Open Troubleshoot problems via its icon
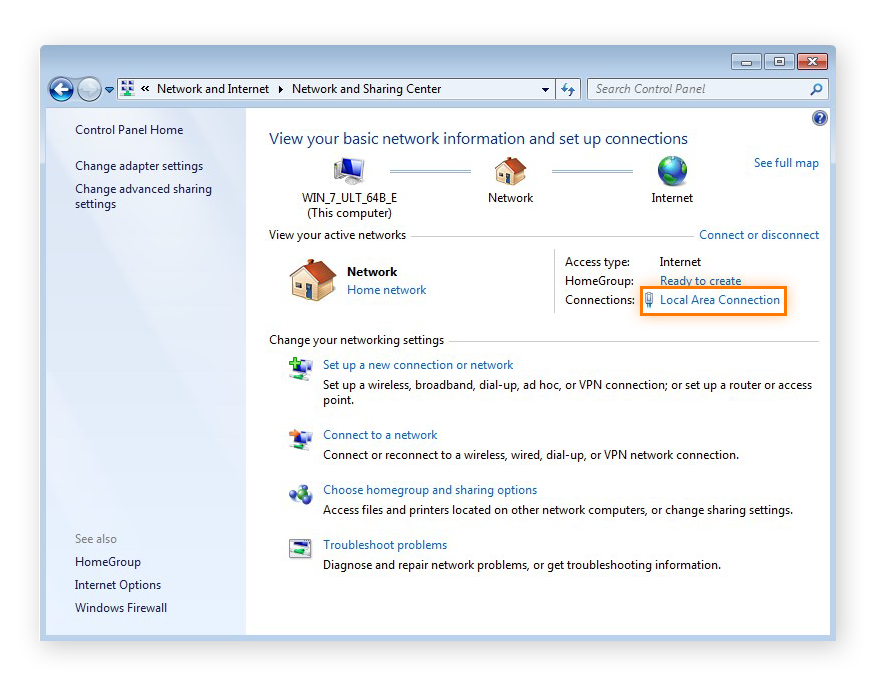The width and height of the screenshot is (877, 687). (x=300, y=548)
